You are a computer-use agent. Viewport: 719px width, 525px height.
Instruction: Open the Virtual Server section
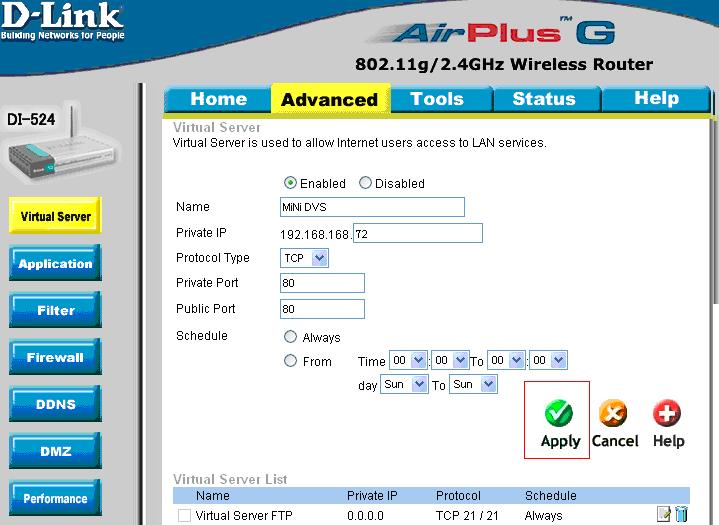[55, 216]
